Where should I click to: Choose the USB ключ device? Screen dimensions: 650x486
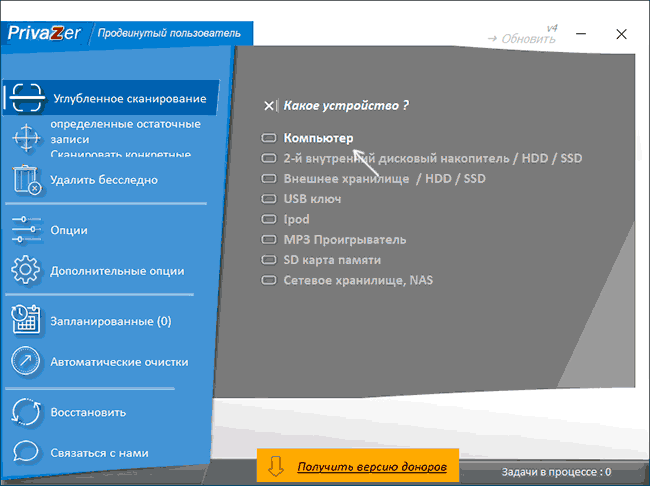pyautogui.click(x=301, y=199)
